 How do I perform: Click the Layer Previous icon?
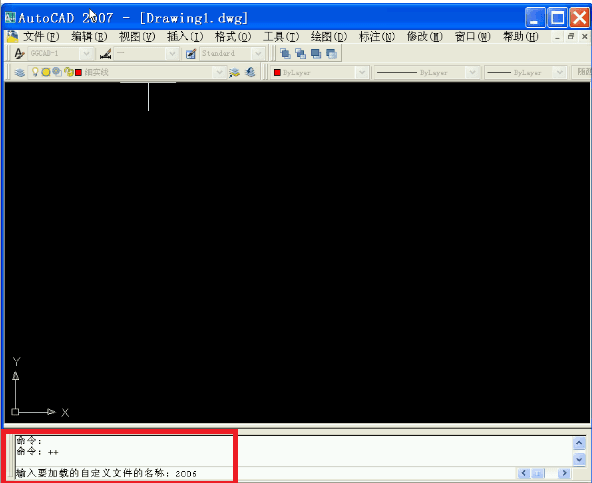coord(250,72)
